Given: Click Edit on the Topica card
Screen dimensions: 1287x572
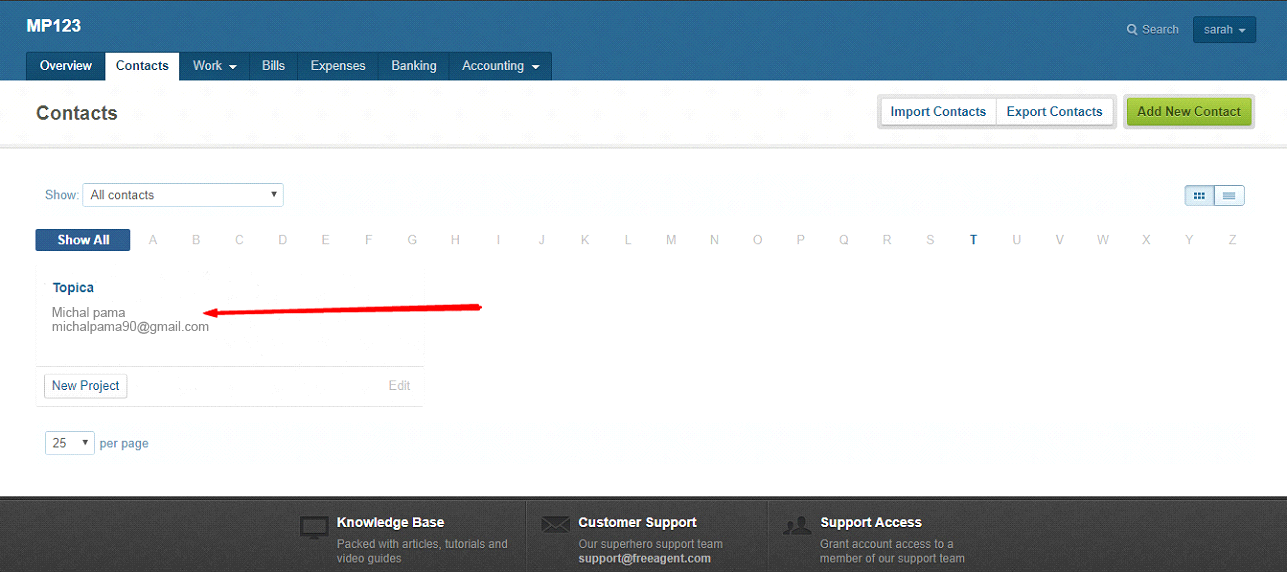Looking at the screenshot, I should pyautogui.click(x=399, y=386).
